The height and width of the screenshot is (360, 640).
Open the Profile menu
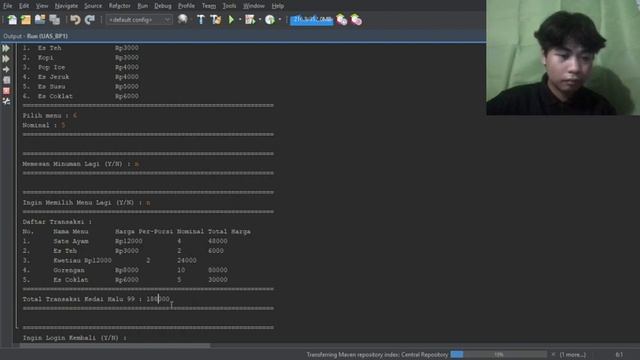(x=187, y=6)
